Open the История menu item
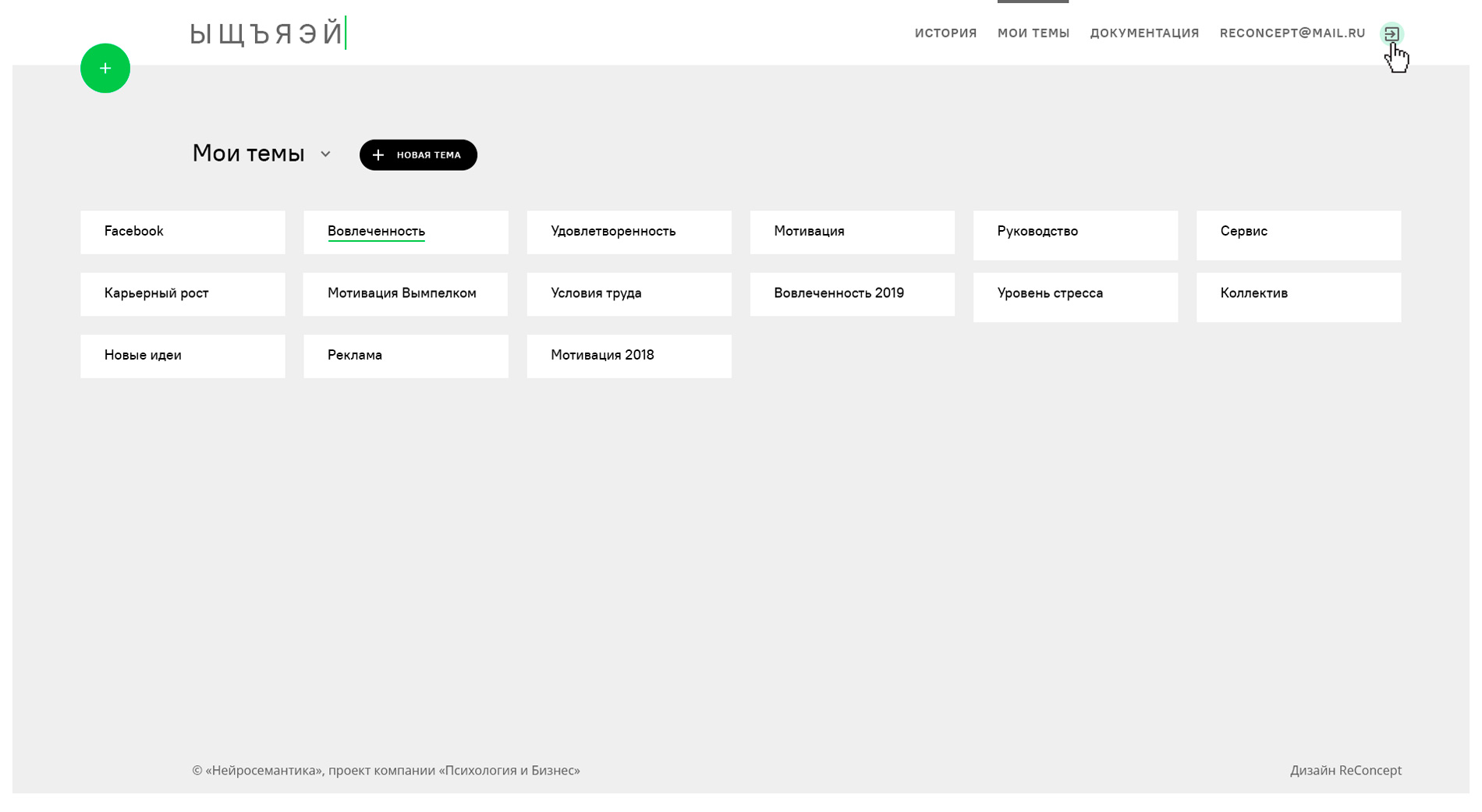Viewport: 1482px width, 812px height. (945, 34)
